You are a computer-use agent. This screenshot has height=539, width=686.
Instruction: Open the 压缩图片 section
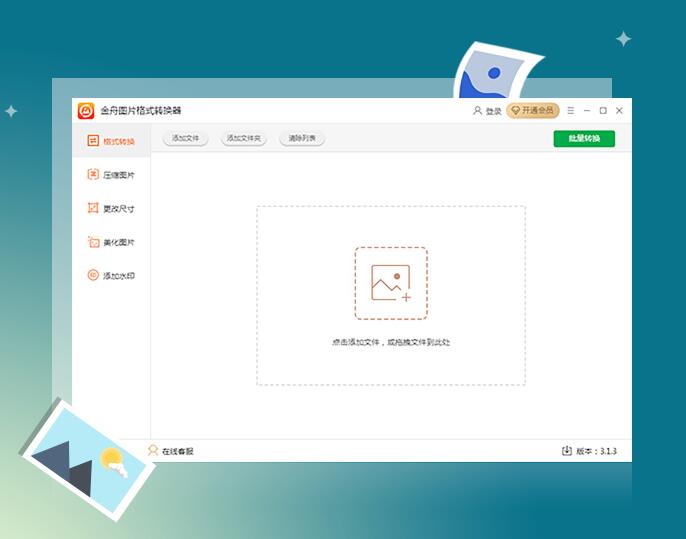coord(111,175)
